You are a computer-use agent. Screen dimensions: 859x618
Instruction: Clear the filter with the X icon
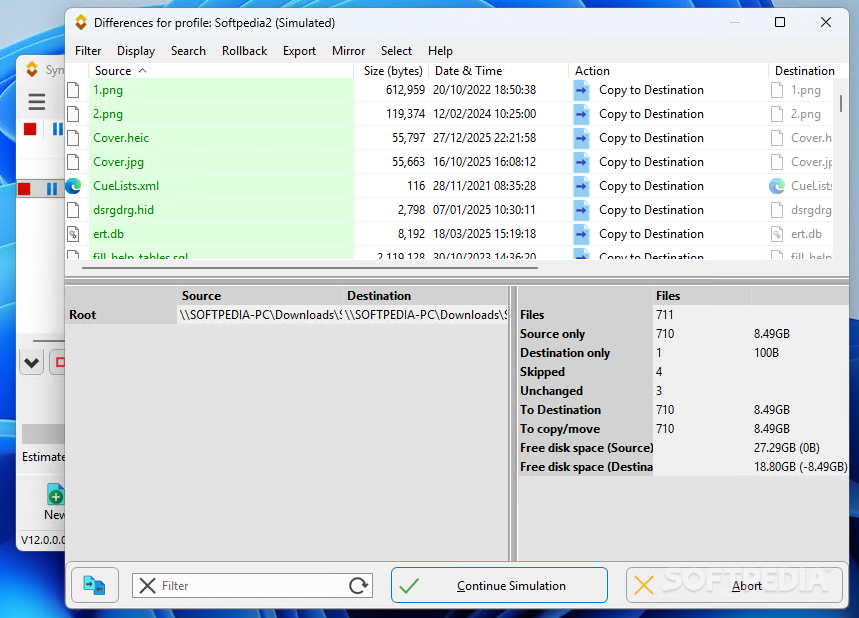(x=147, y=586)
